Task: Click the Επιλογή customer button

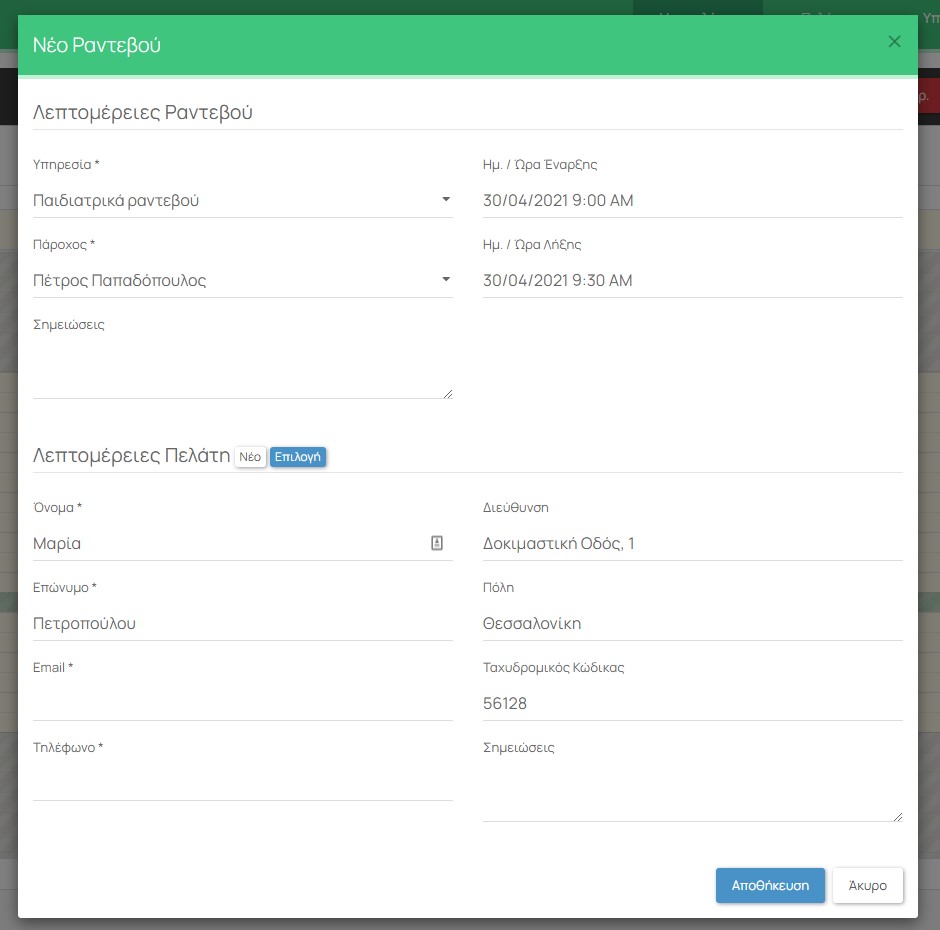Action: [x=298, y=457]
